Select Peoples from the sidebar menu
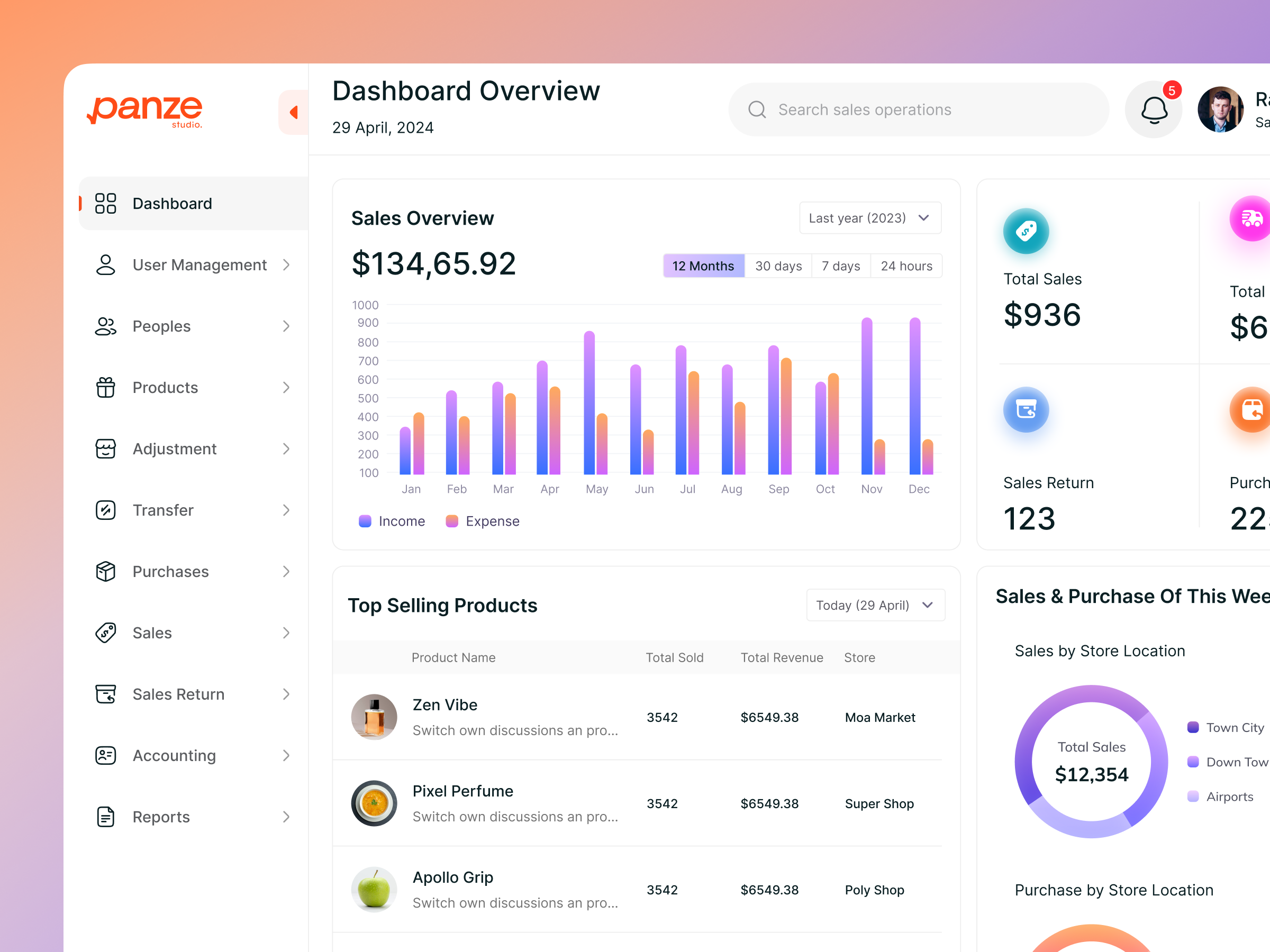Screen dimensions: 1270x952 click(x=161, y=326)
